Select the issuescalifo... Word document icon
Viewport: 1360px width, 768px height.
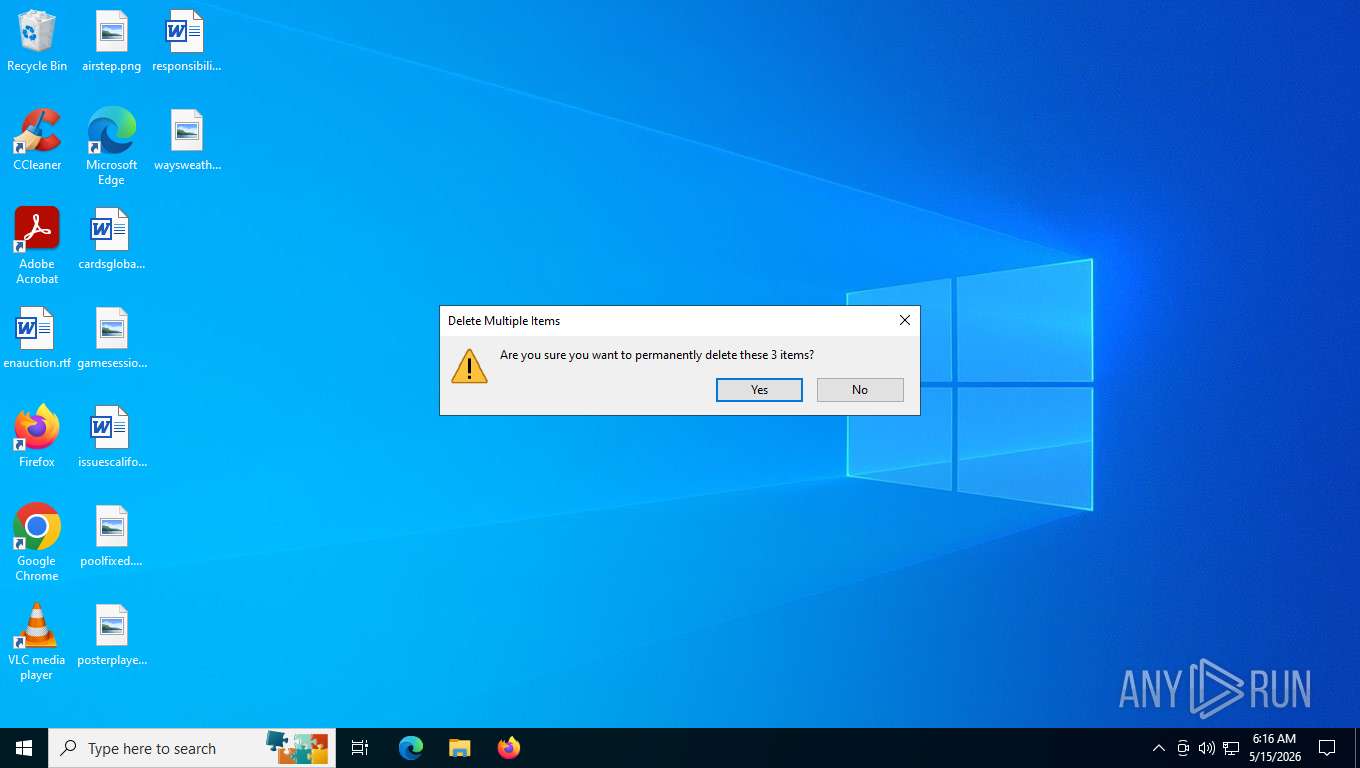[112, 437]
